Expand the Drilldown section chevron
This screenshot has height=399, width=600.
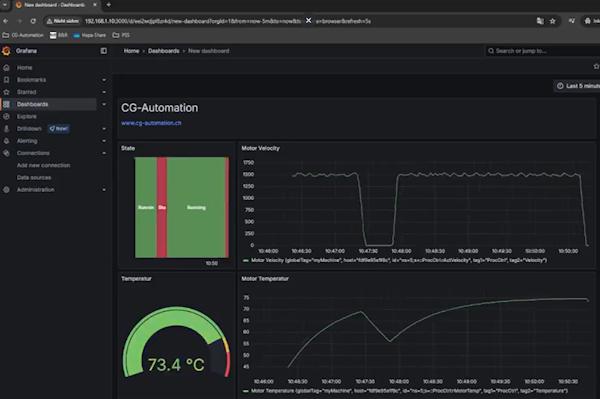[104, 129]
